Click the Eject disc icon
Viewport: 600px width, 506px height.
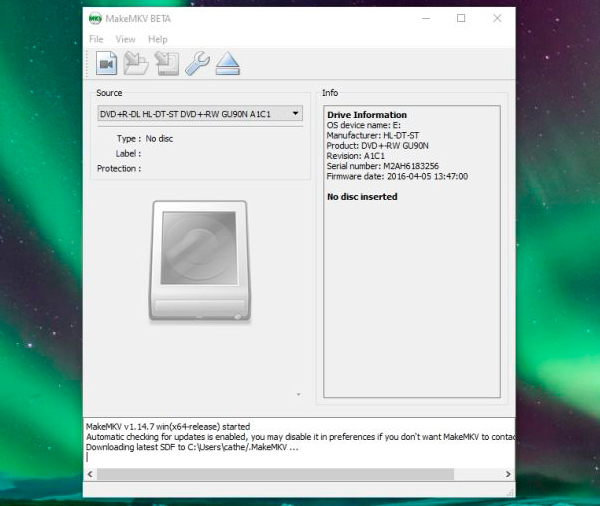point(228,63)
